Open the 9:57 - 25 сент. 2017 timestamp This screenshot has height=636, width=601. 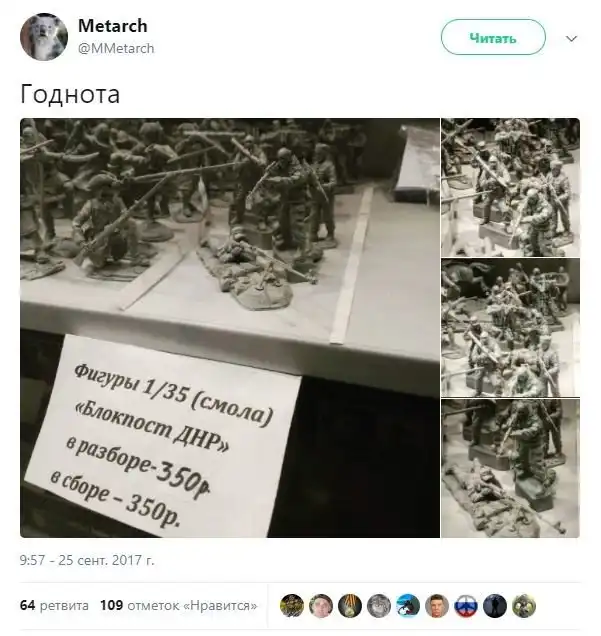(x=87, y=560)
